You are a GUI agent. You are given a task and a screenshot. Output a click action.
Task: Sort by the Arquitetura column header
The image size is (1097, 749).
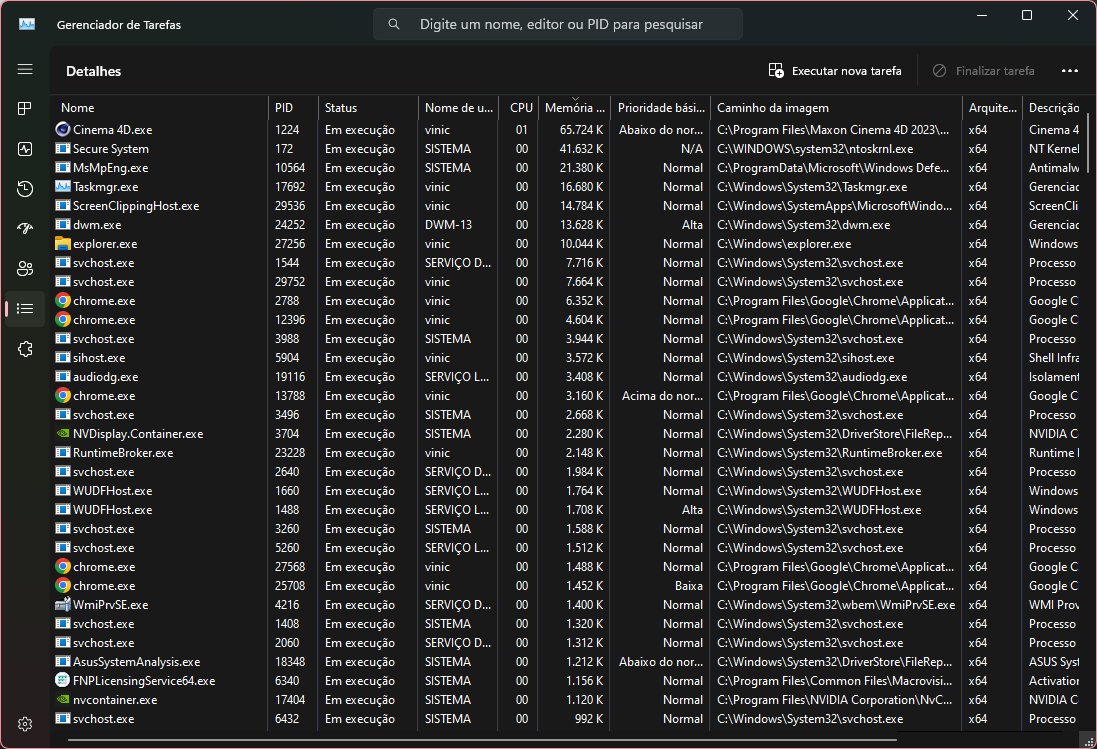pyautogui.click(x=993, y=108)
